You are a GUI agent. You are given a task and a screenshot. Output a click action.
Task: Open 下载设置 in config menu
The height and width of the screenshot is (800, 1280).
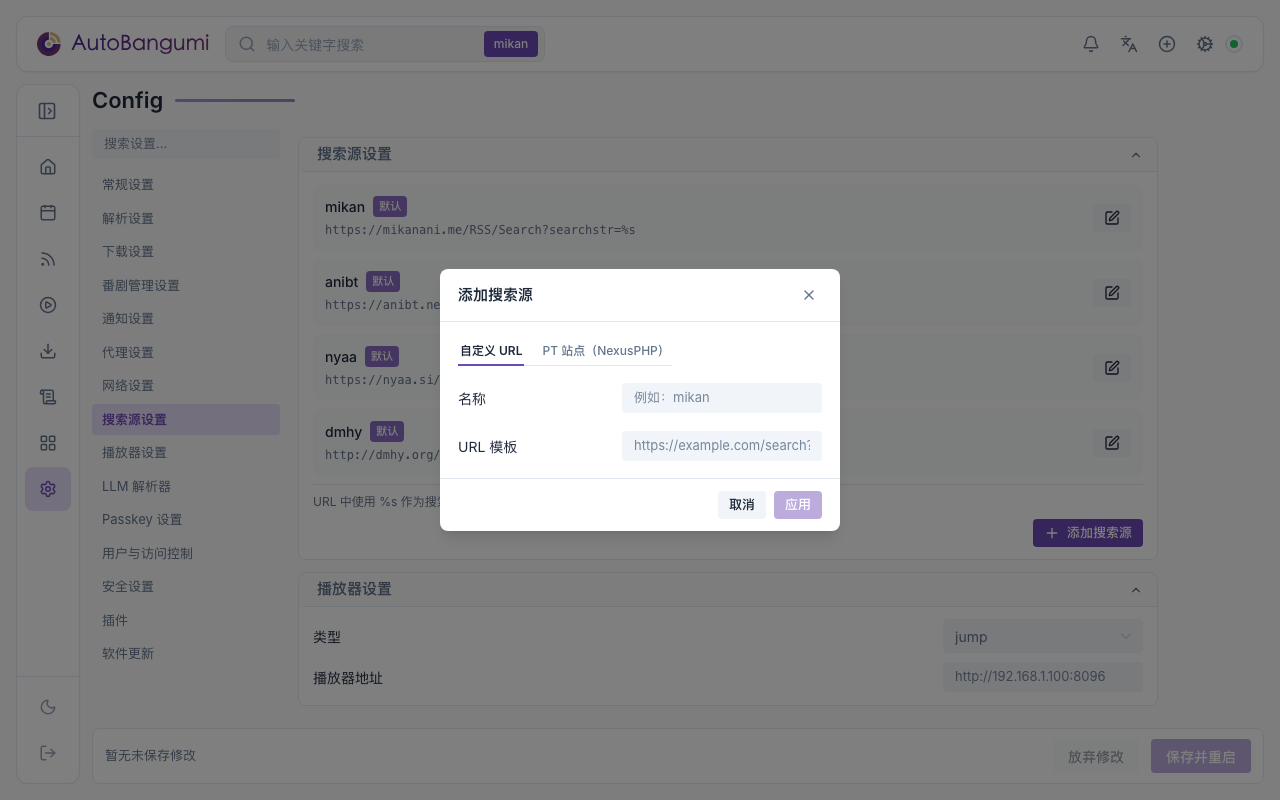coord(186,252)
